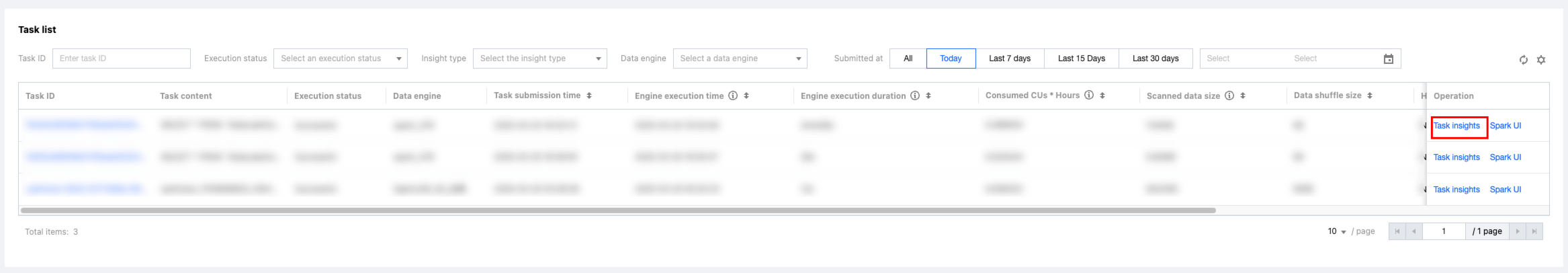Open table column settings gear icon
This screenshot has width=1568, height=273.
[x=1541, y=60]
